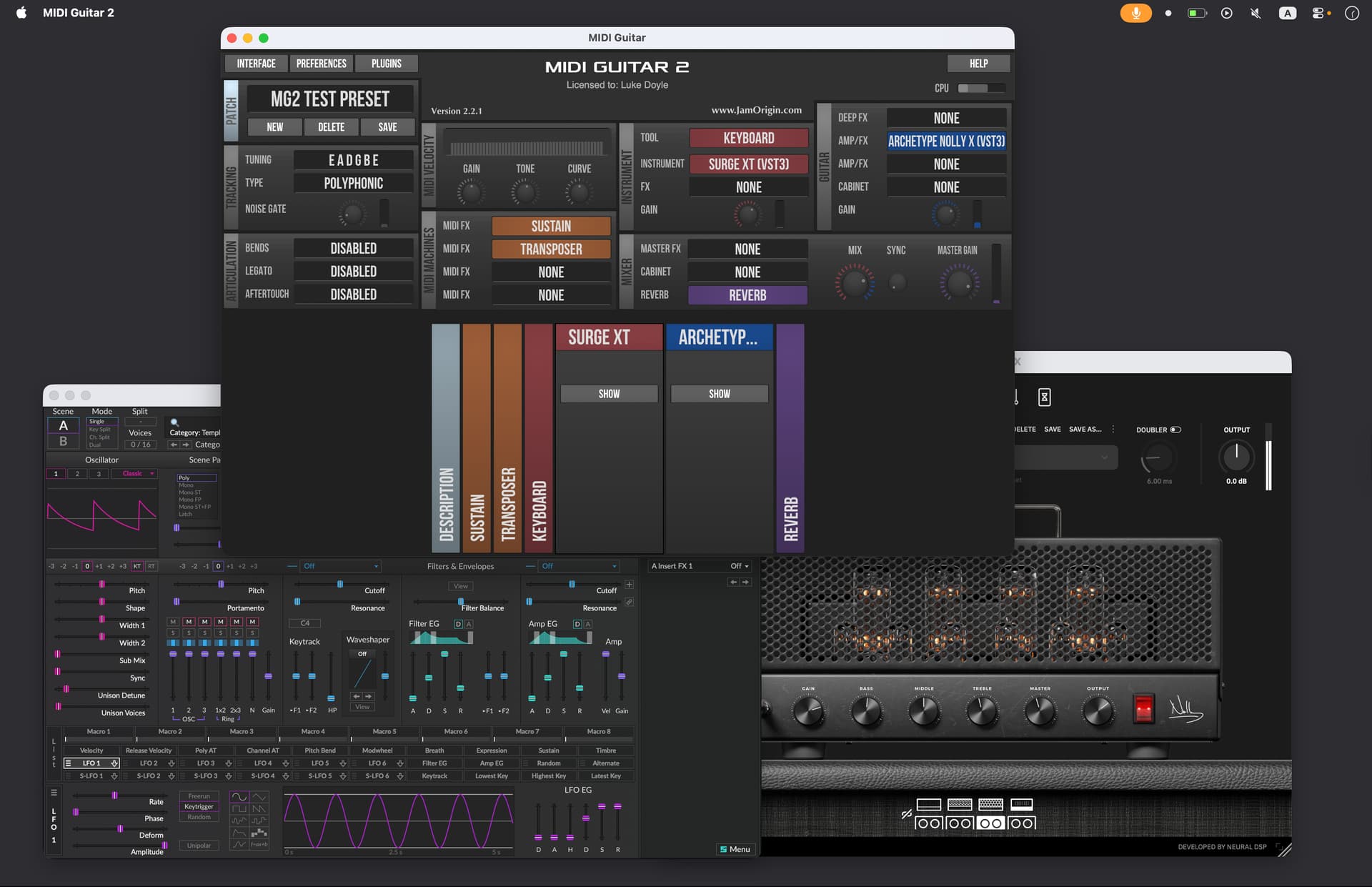1372x887 pixels.
Task: Select the square wave LFO shape
Action: click(x=239, y=809)
